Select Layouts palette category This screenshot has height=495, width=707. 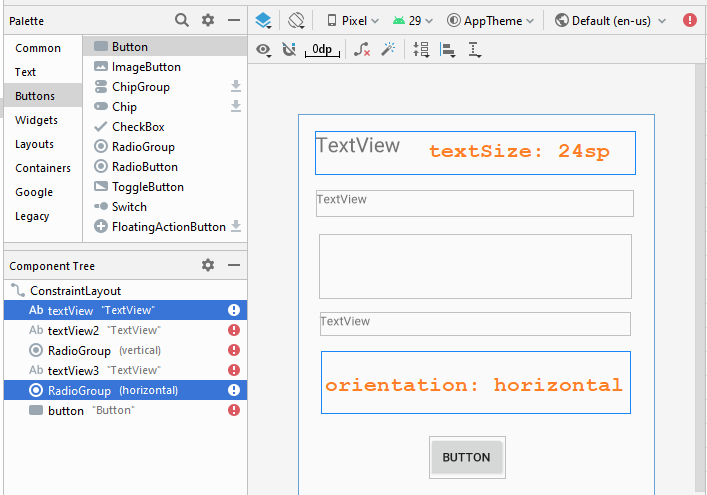click(34, 144)
